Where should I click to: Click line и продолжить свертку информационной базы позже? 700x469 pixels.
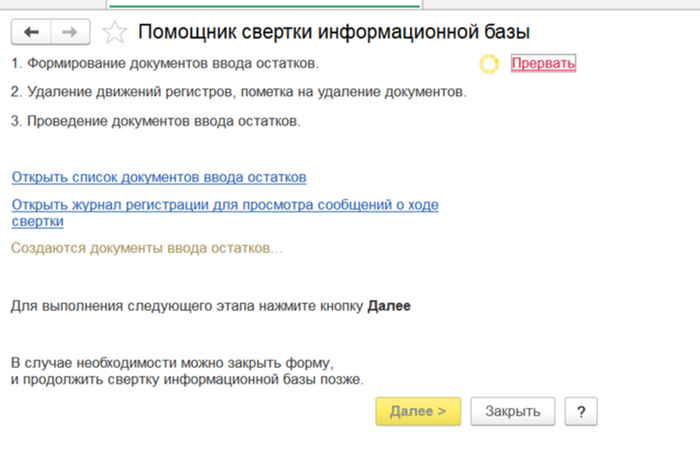(187, 379)
